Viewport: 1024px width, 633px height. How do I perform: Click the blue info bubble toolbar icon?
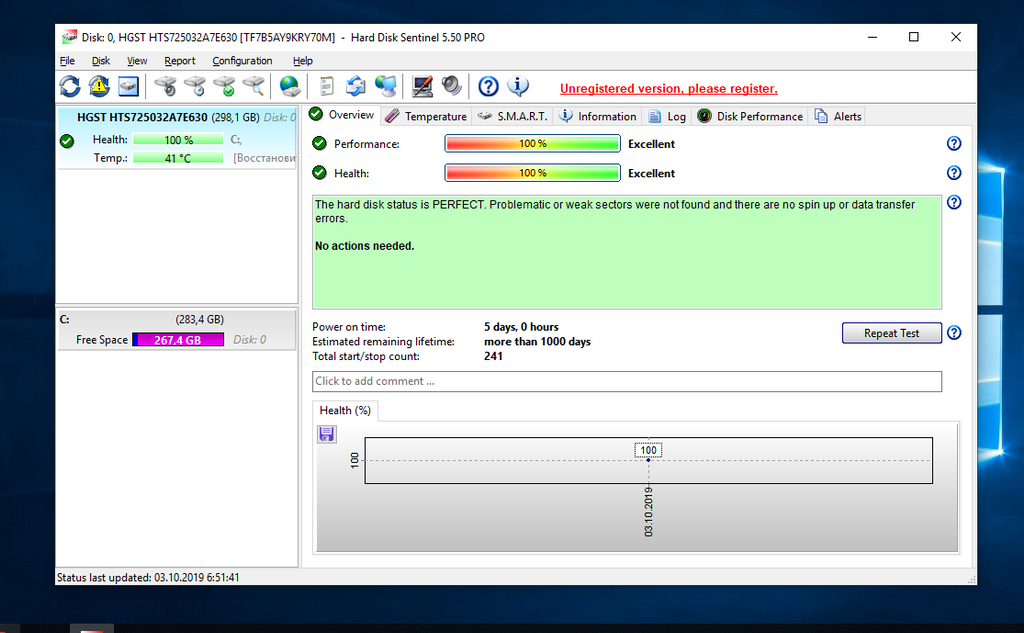pos(518,86)
